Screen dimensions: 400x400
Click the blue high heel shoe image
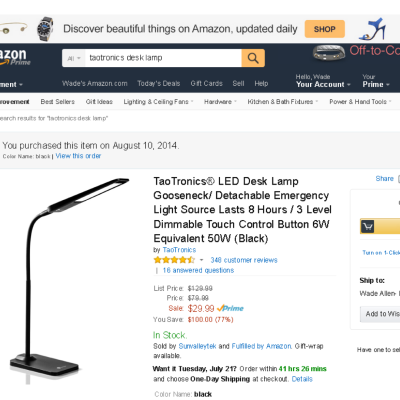pos(373,29)
